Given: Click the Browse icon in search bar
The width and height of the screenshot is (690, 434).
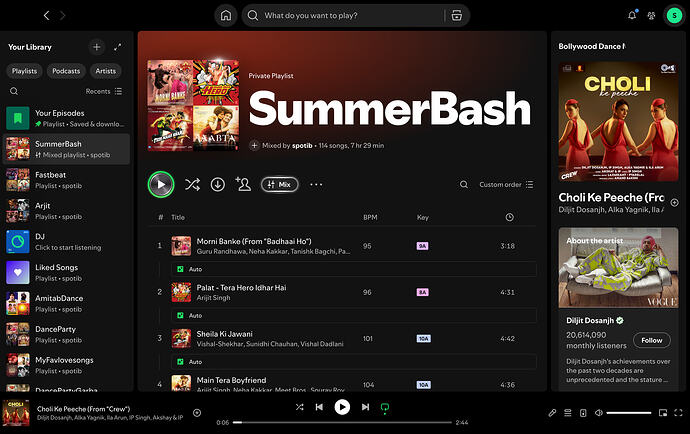Looking at the screenshot, I should 457,15.
